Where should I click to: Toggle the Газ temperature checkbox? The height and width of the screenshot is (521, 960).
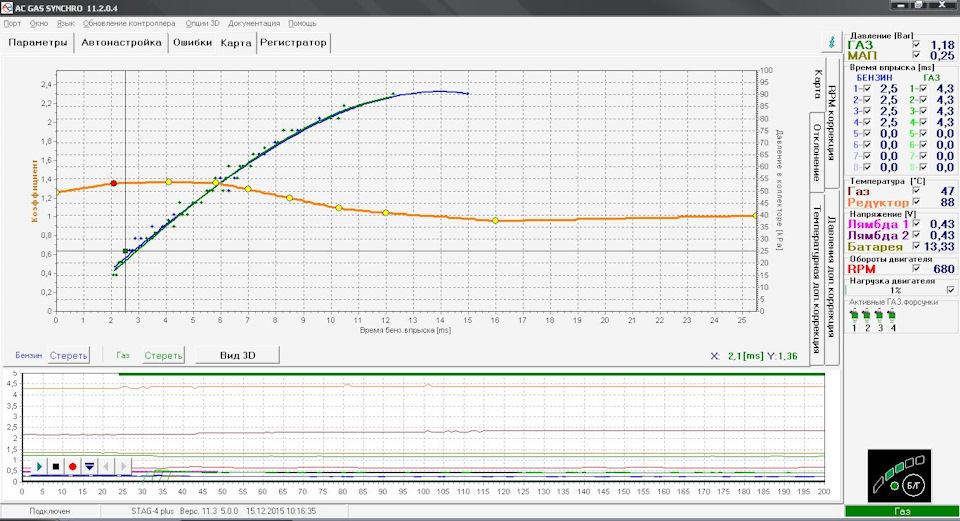pyautogui.click(x=916, y=190)
